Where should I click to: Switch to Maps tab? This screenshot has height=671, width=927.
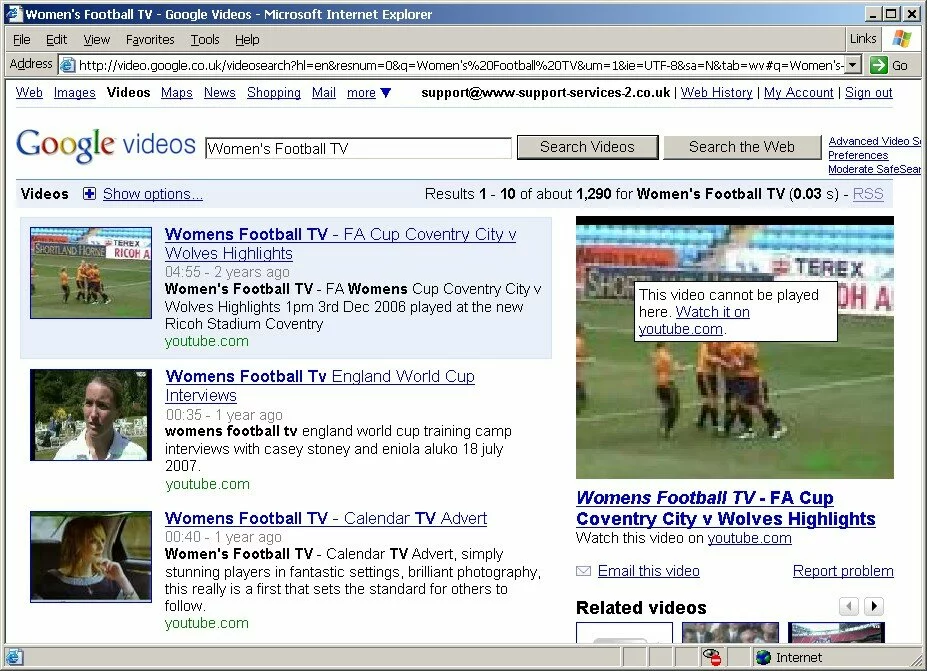177,93
